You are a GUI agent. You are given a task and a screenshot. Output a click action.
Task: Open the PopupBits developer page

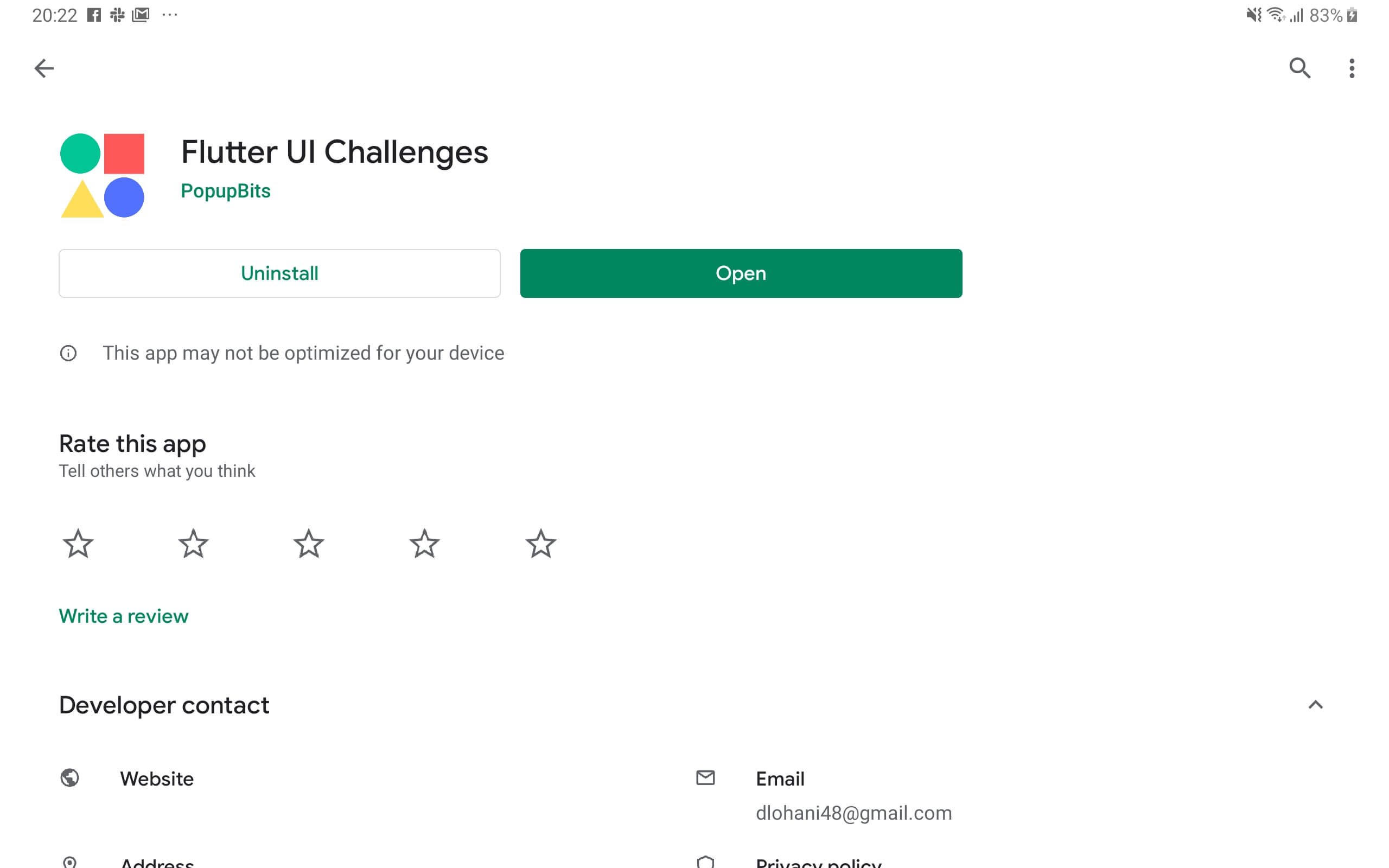[226, 190]
